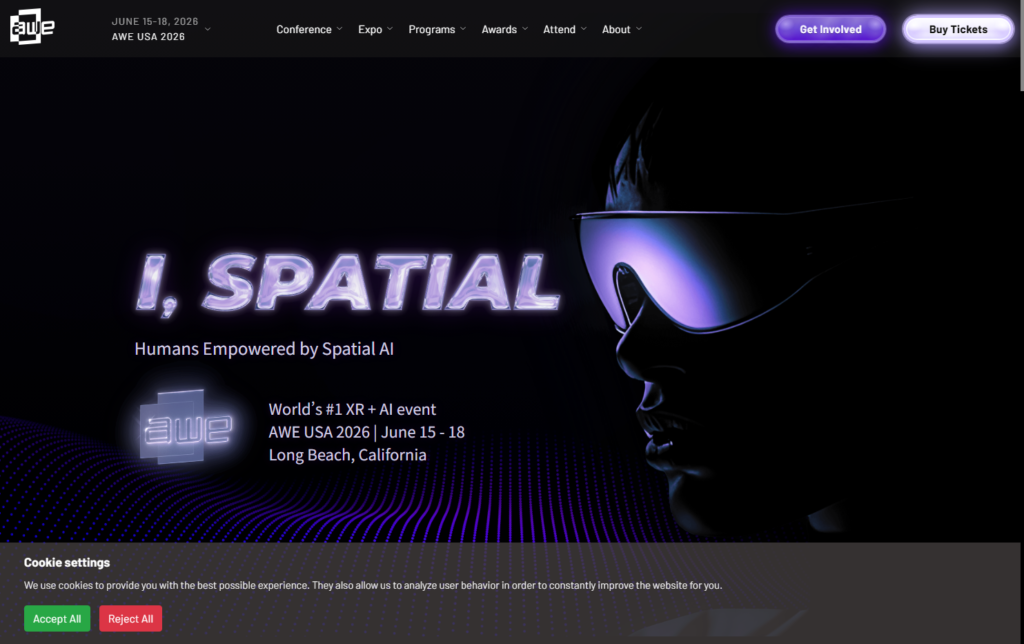Reject all cookies with the red button
Viewport: 1024px width, 644px height.
(130, 619)
